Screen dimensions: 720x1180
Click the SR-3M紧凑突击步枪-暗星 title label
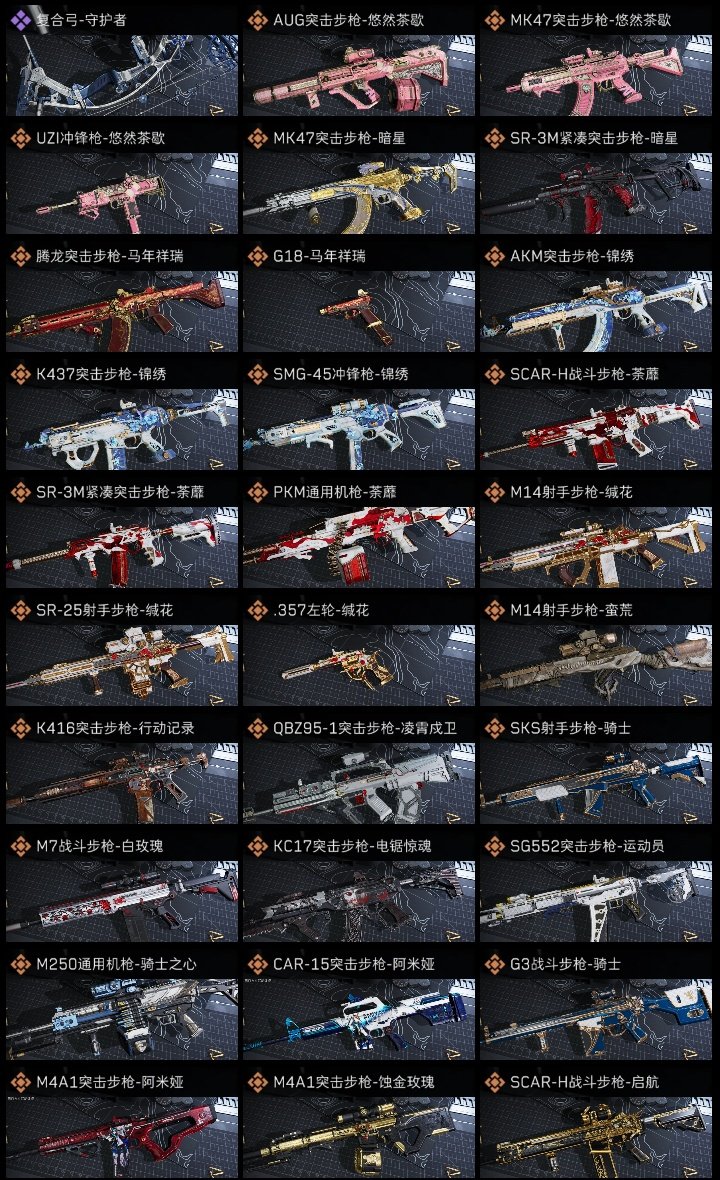point(594,138)
